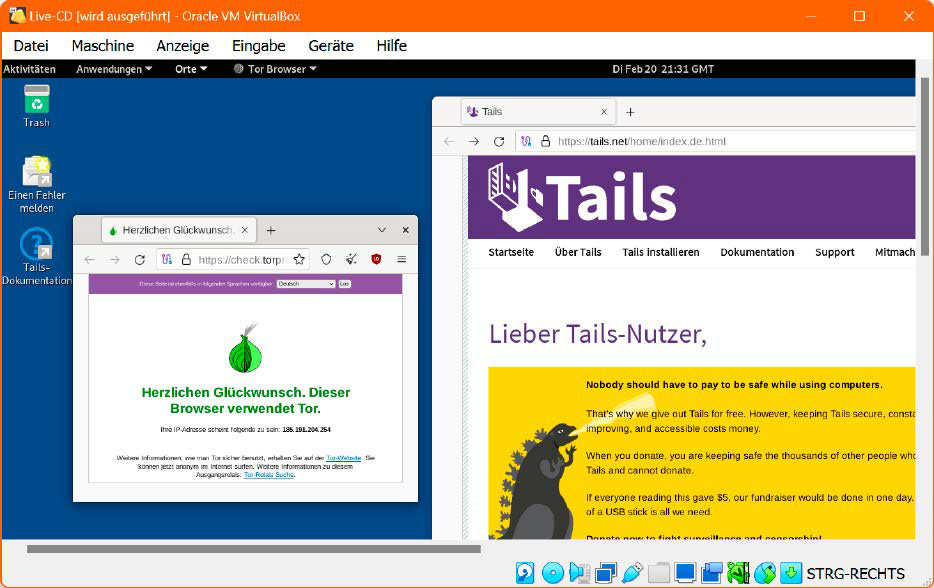Click the Tor circuit icon in check.torproject address bar

[x=167, y=260]
